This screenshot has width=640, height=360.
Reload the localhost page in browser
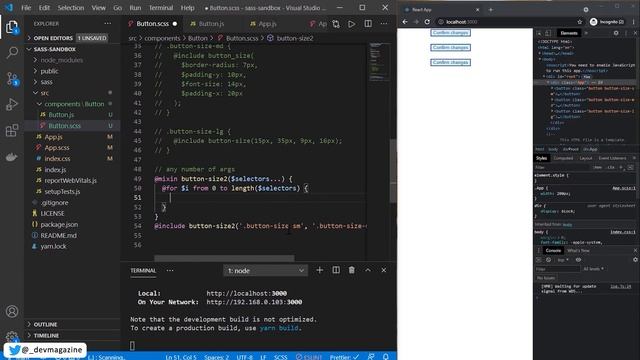click(x=427, y=22)
